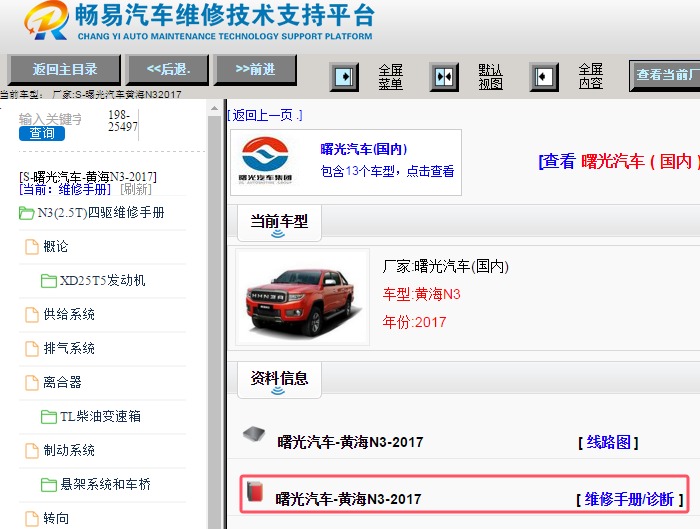The width and height of the screenshot is (700, 529).
Task: Click the N3(2.5T) open folder icon
Action: click(x=26, y=213)
